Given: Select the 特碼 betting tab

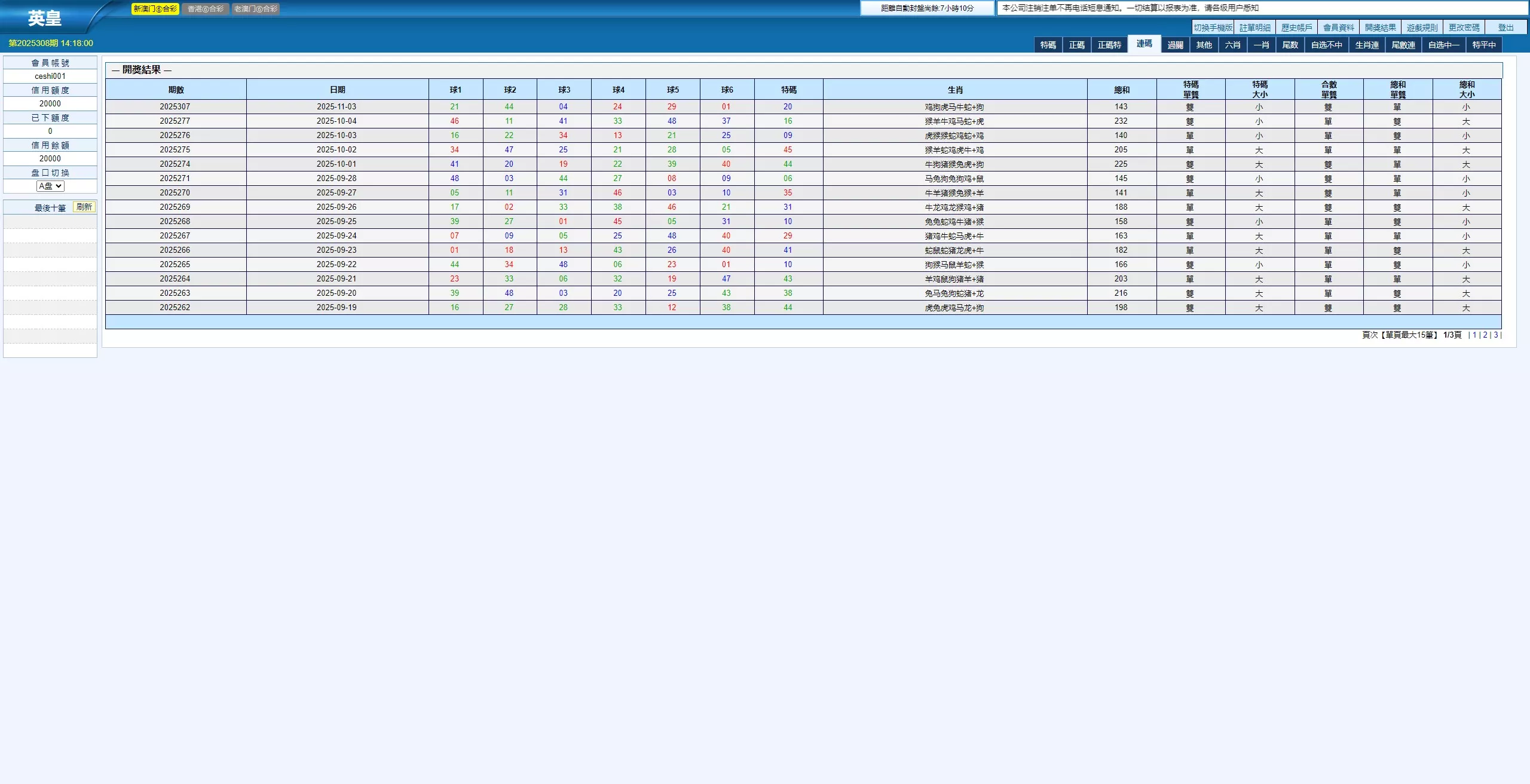Looking at the screenshot, I should (1048, 45).
